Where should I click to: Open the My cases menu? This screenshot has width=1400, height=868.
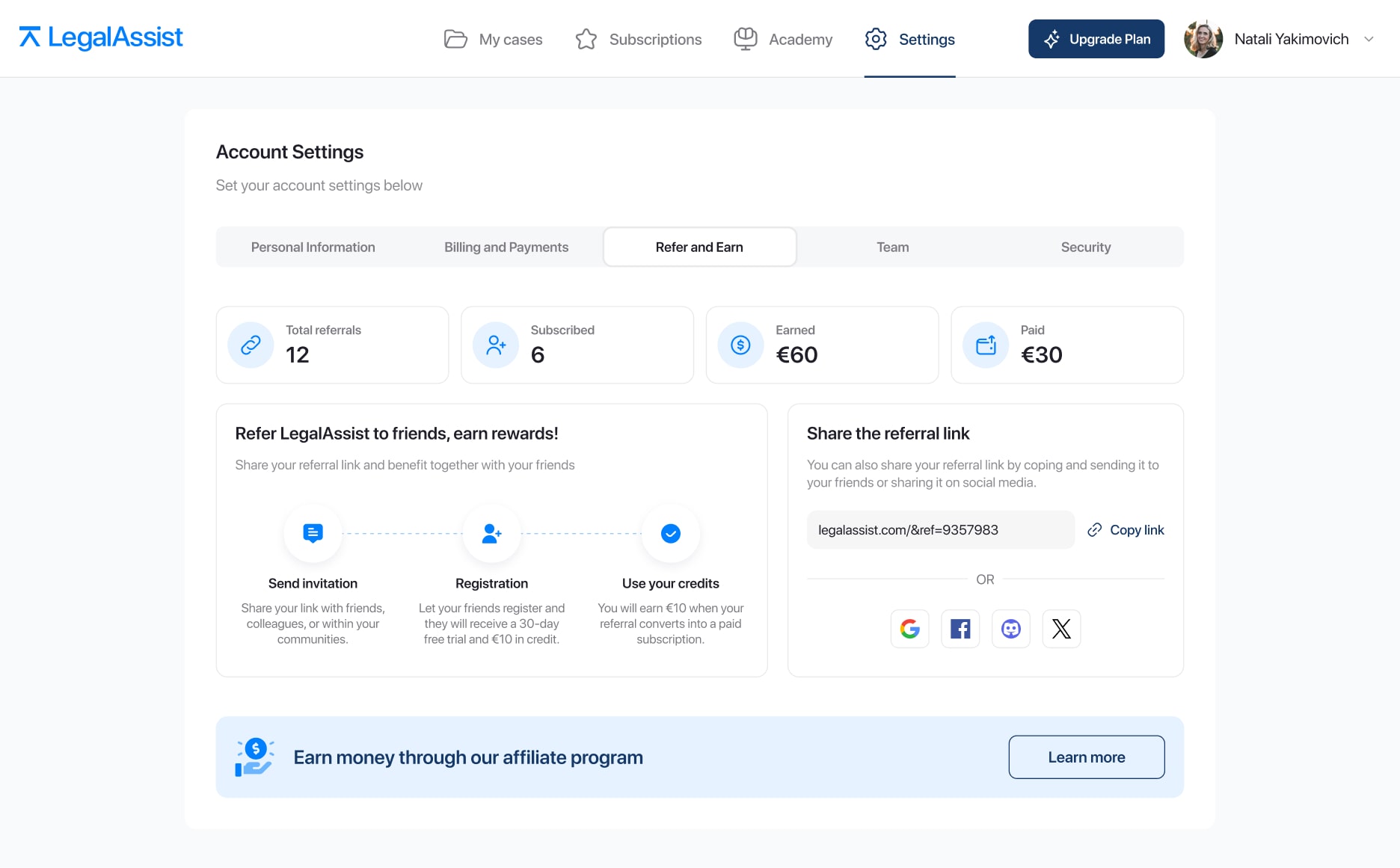click(494, 39)
